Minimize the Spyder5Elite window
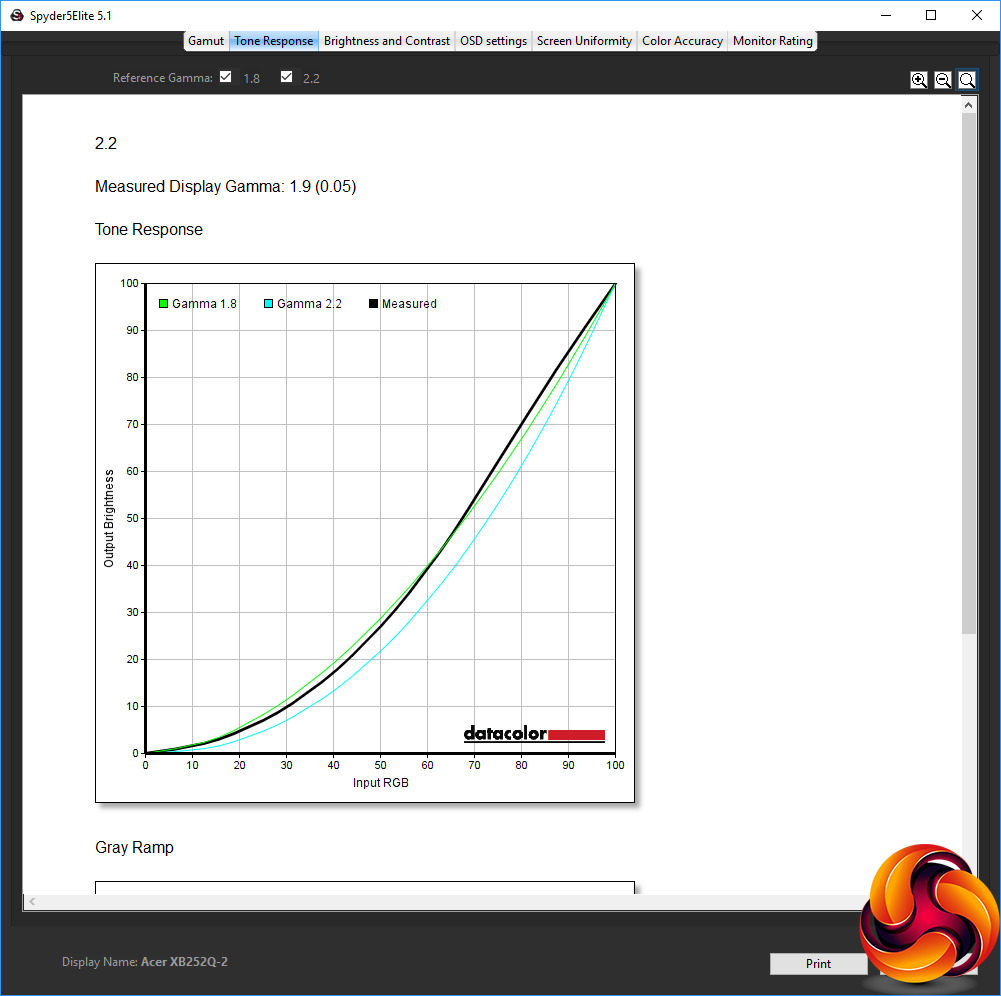Image resolution: width=1001 pixels, height=996 pixels. click(885, 15)
